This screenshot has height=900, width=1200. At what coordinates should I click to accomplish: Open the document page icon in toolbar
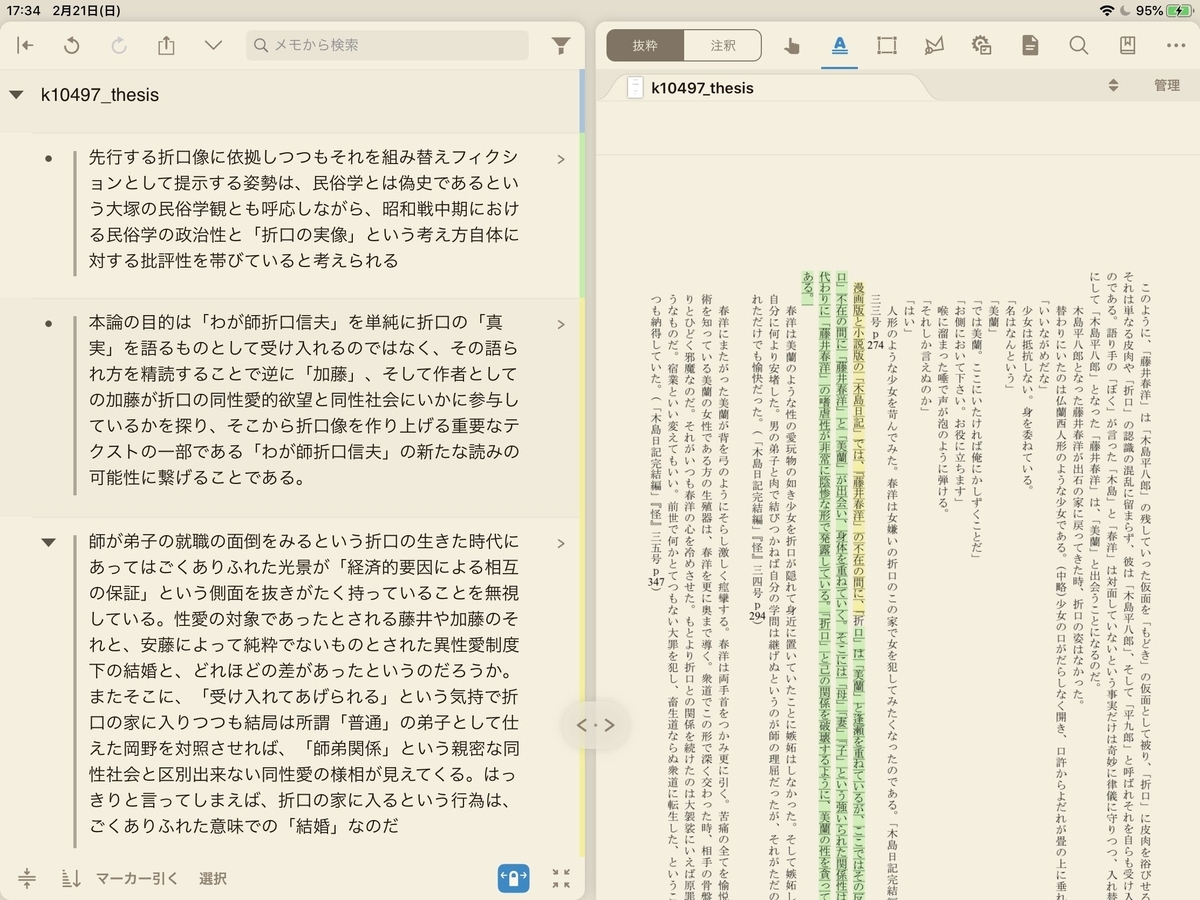1030,45
